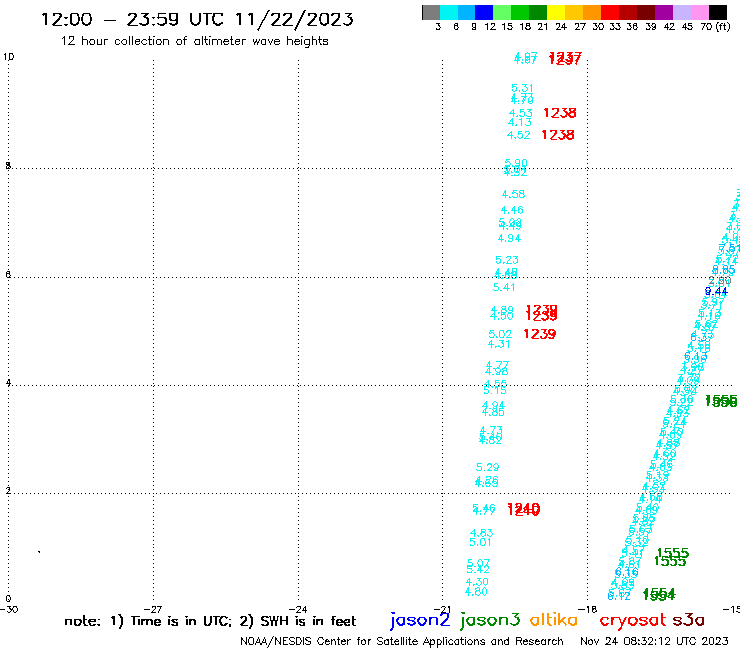
Task: Click the '70 (ft)' legend label
Action: click(715, 27)
